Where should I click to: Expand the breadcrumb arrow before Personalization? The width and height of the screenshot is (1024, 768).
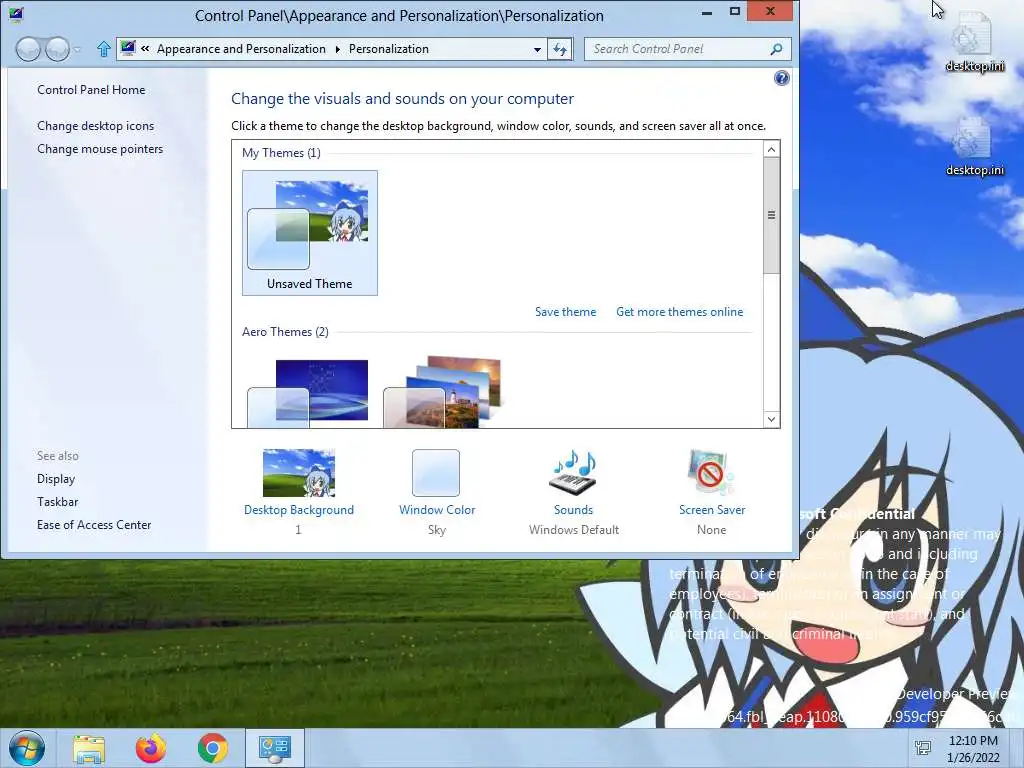pyautogui.click(x=338, y=49)
